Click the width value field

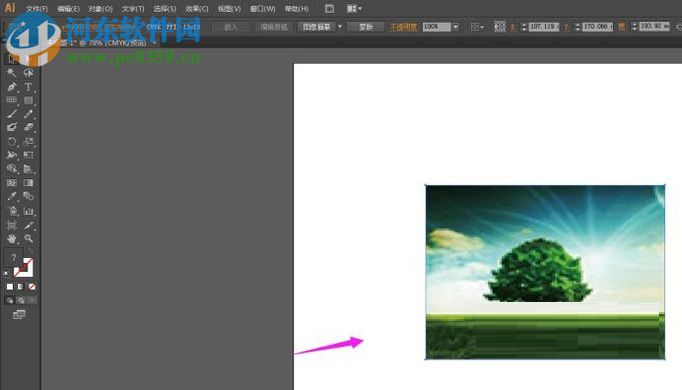point(655,27)
